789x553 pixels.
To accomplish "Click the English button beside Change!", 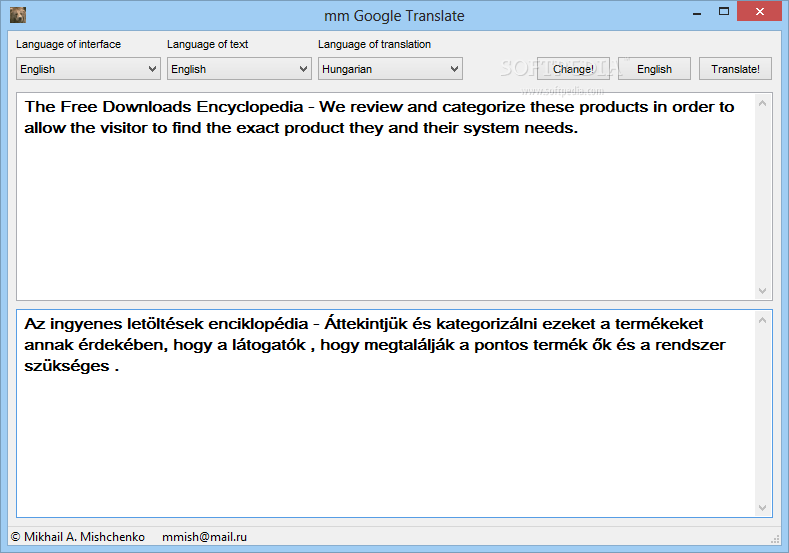I will [654, 69].
